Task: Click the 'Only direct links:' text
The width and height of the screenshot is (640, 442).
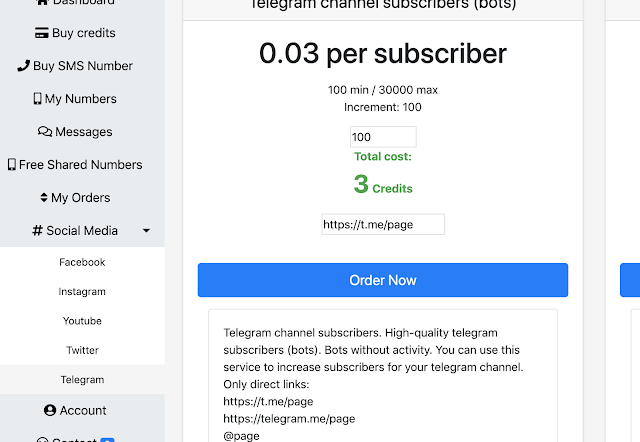Action: pos(266,384)
